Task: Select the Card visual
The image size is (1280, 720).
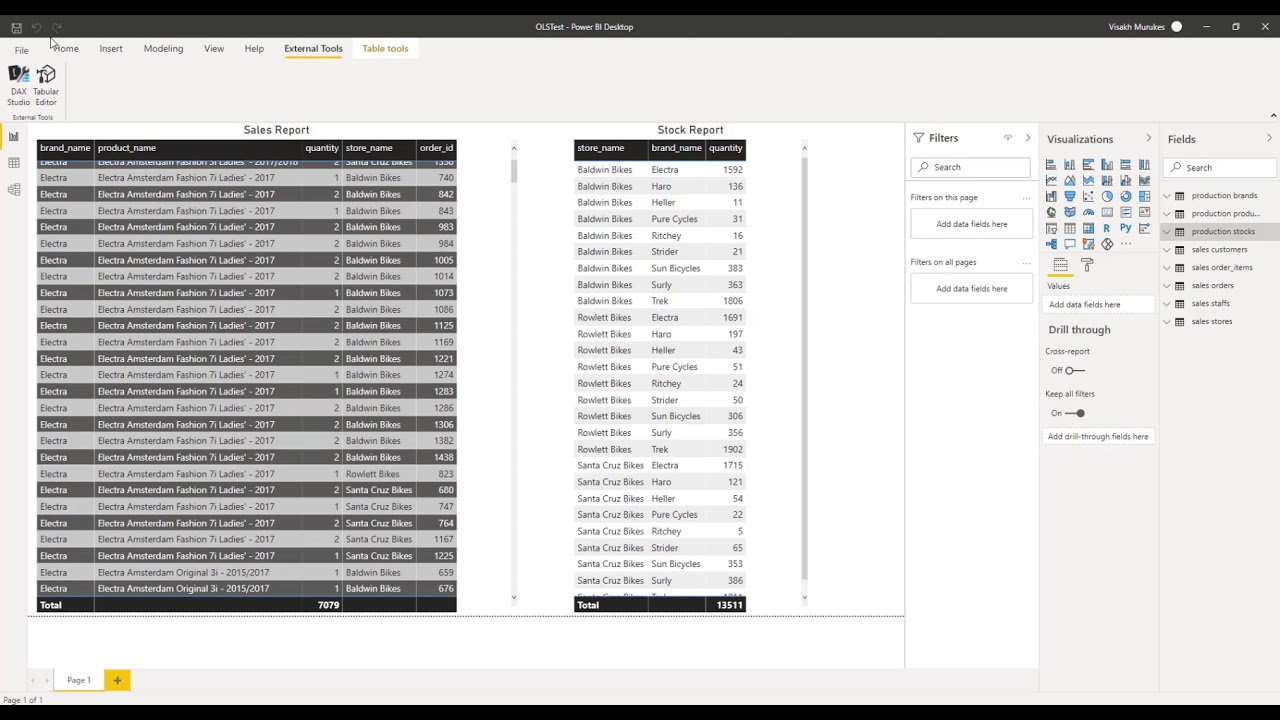Action: tap(1107, 212)
